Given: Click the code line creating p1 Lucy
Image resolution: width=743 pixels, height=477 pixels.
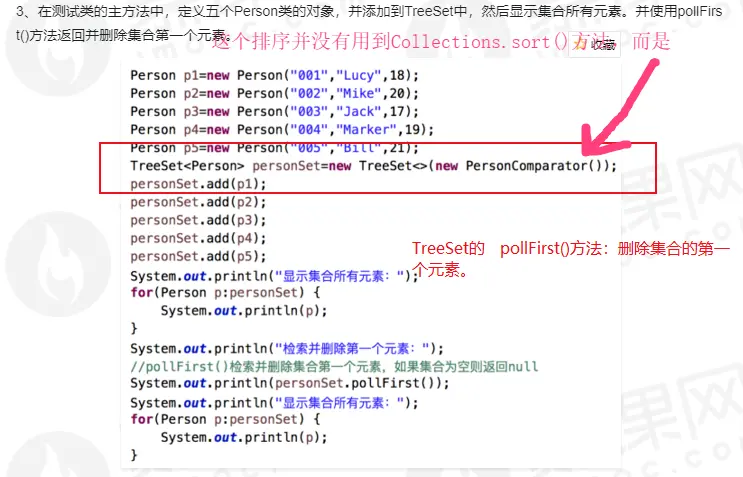Looking at the screenshot, I should 274,75.
